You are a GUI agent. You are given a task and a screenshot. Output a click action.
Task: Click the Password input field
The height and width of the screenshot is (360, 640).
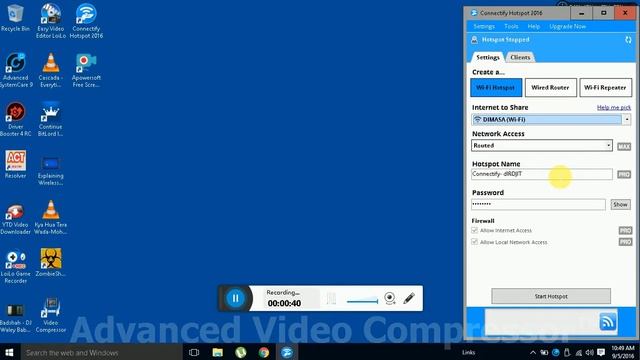coord(538,204)
